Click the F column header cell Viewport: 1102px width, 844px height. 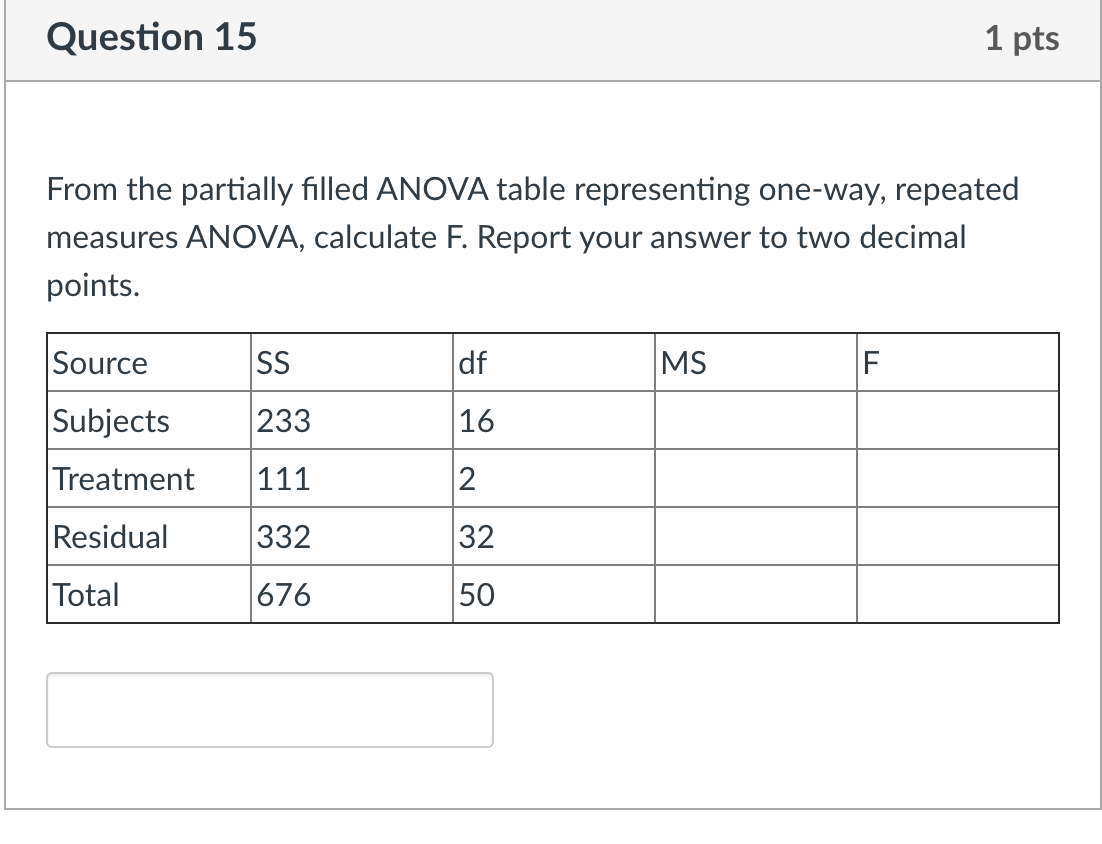point(871,363)
